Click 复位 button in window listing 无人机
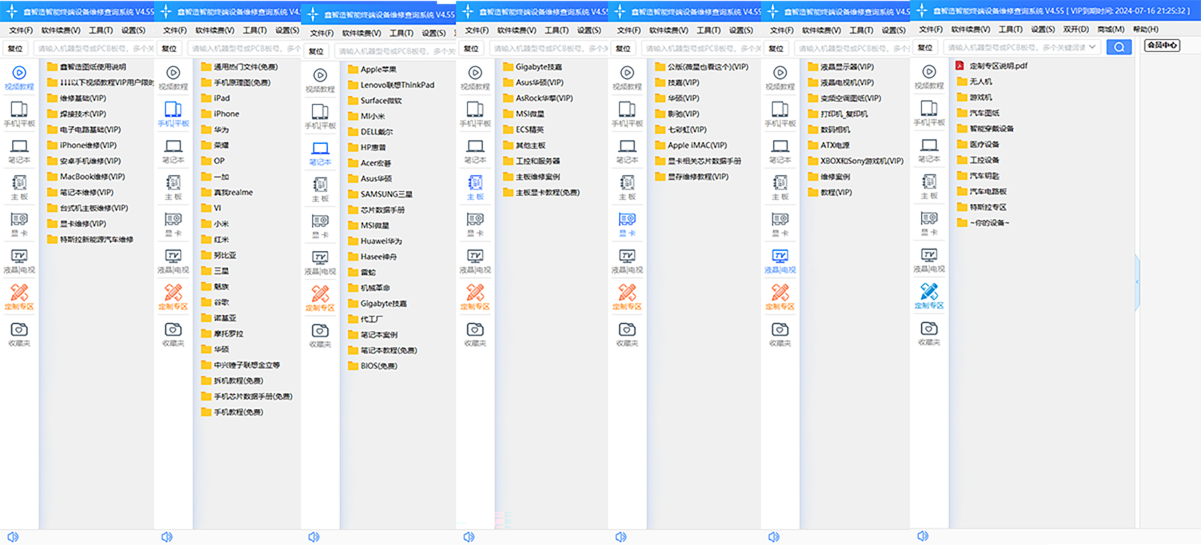This screenshot has width=1201, height=545. click(x=926, y=47)
